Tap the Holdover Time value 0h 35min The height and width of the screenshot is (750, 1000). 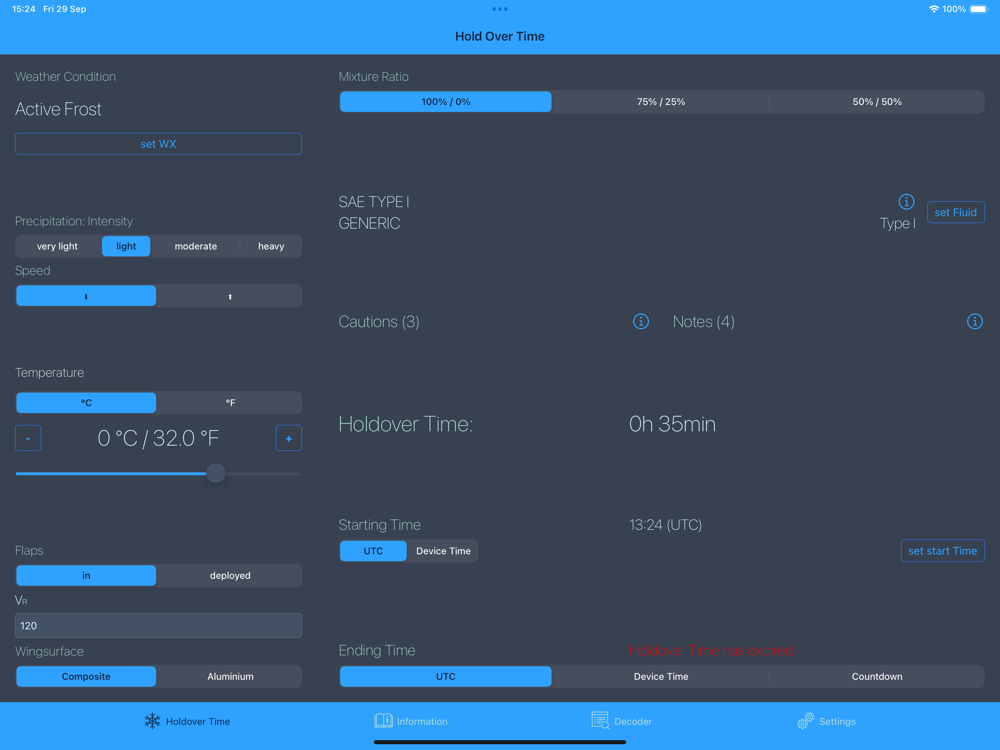pos(672,424)
